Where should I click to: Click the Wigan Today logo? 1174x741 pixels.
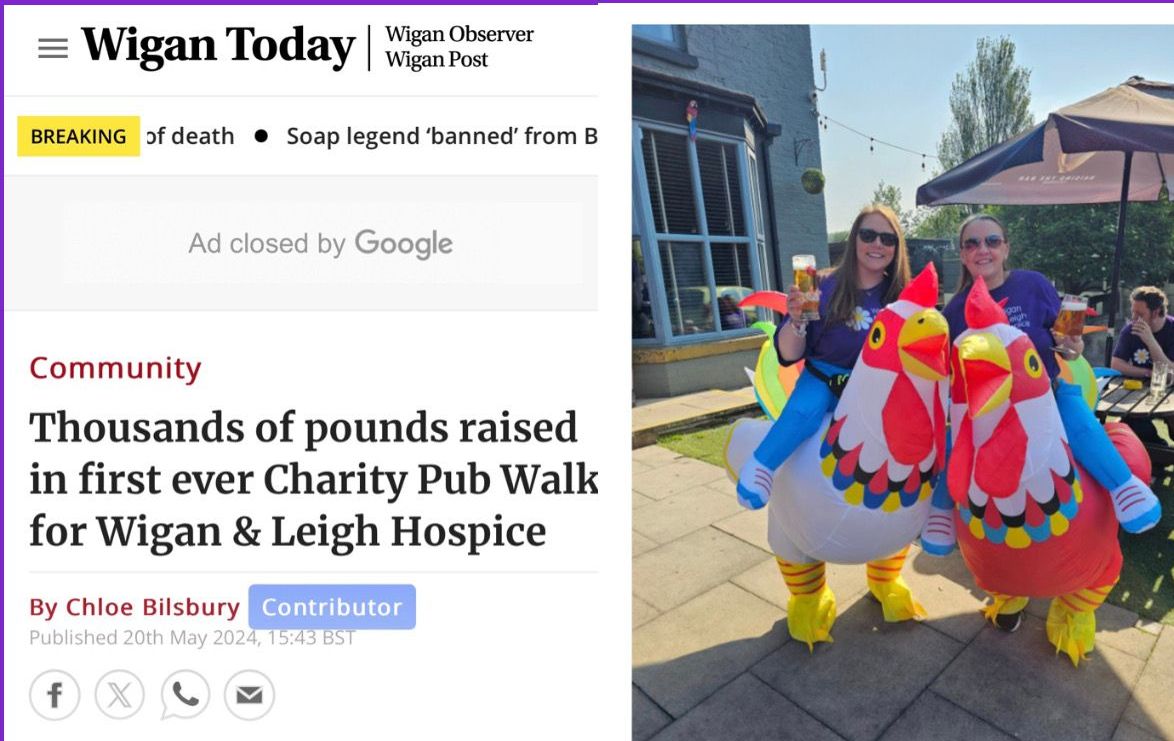coord(218,46)
